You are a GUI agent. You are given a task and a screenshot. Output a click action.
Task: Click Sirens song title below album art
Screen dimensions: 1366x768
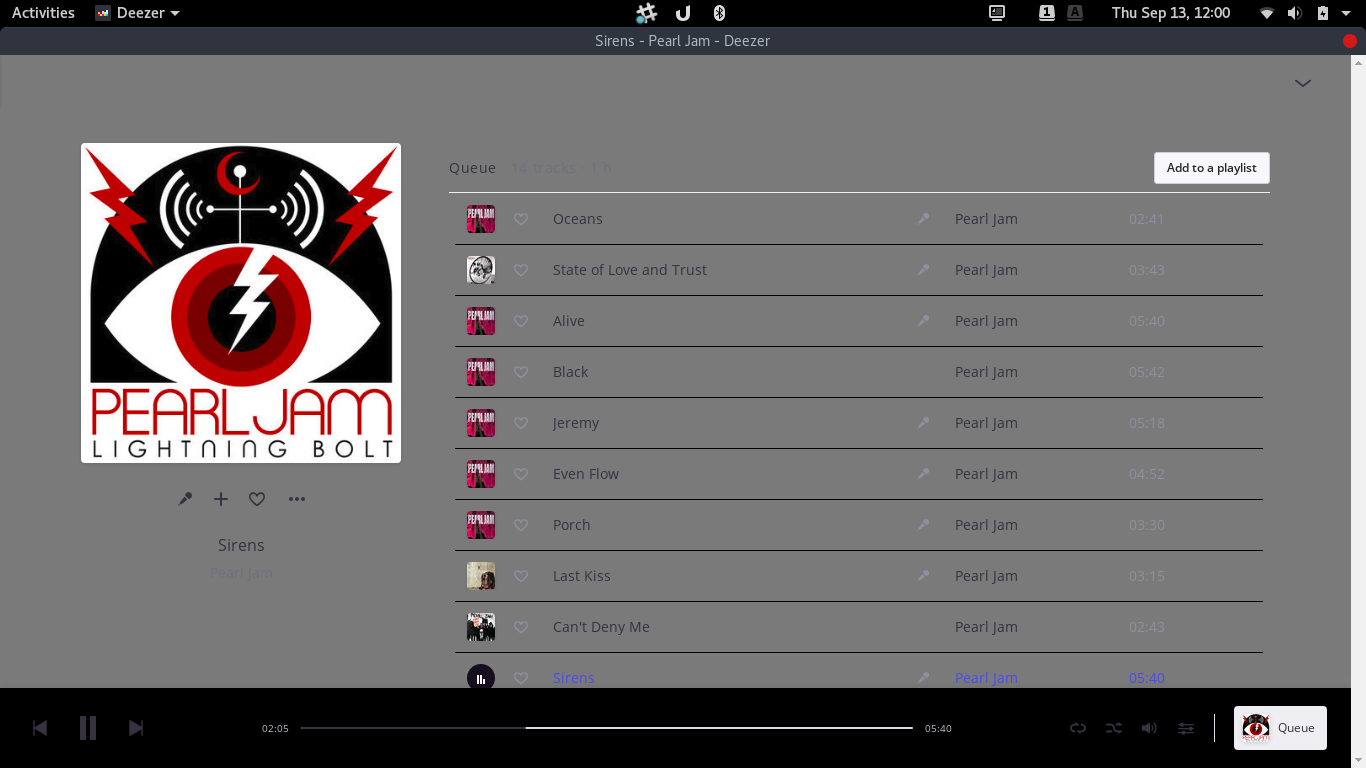[241, 545]
